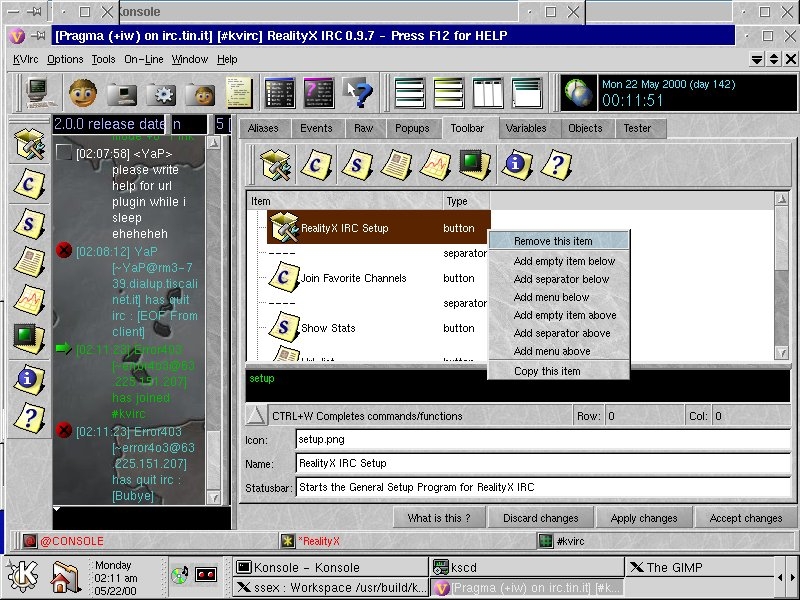Switch to the Popups tab
800x600 pixels.
412,129
